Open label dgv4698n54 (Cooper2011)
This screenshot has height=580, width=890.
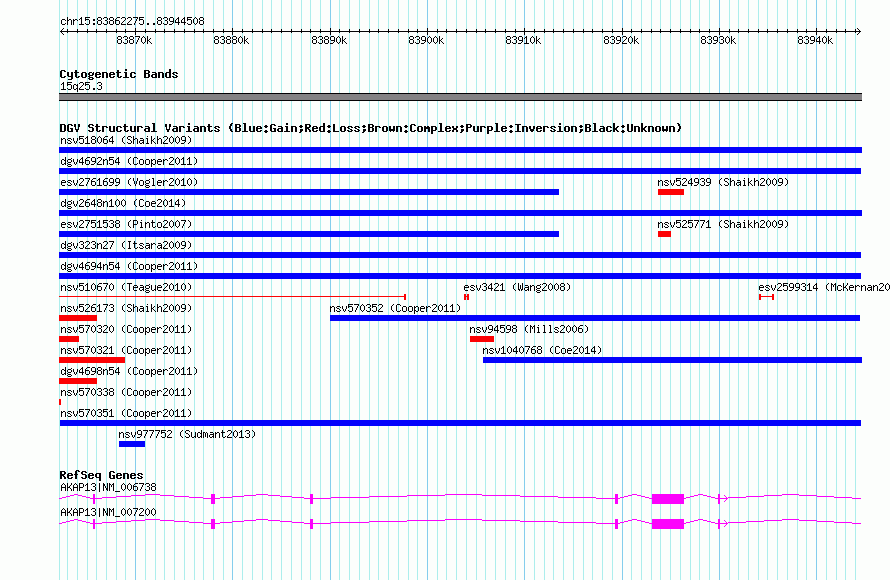129,371
